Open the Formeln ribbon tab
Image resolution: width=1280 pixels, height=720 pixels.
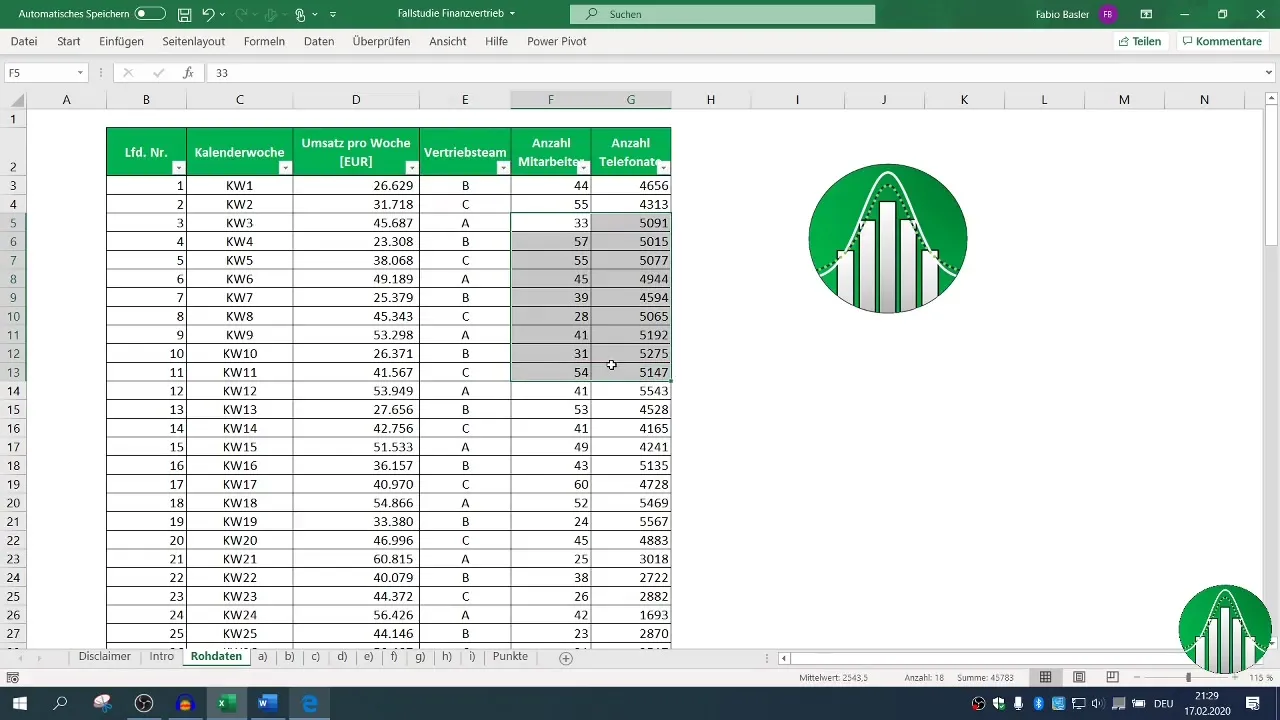(x=264, y=41)
